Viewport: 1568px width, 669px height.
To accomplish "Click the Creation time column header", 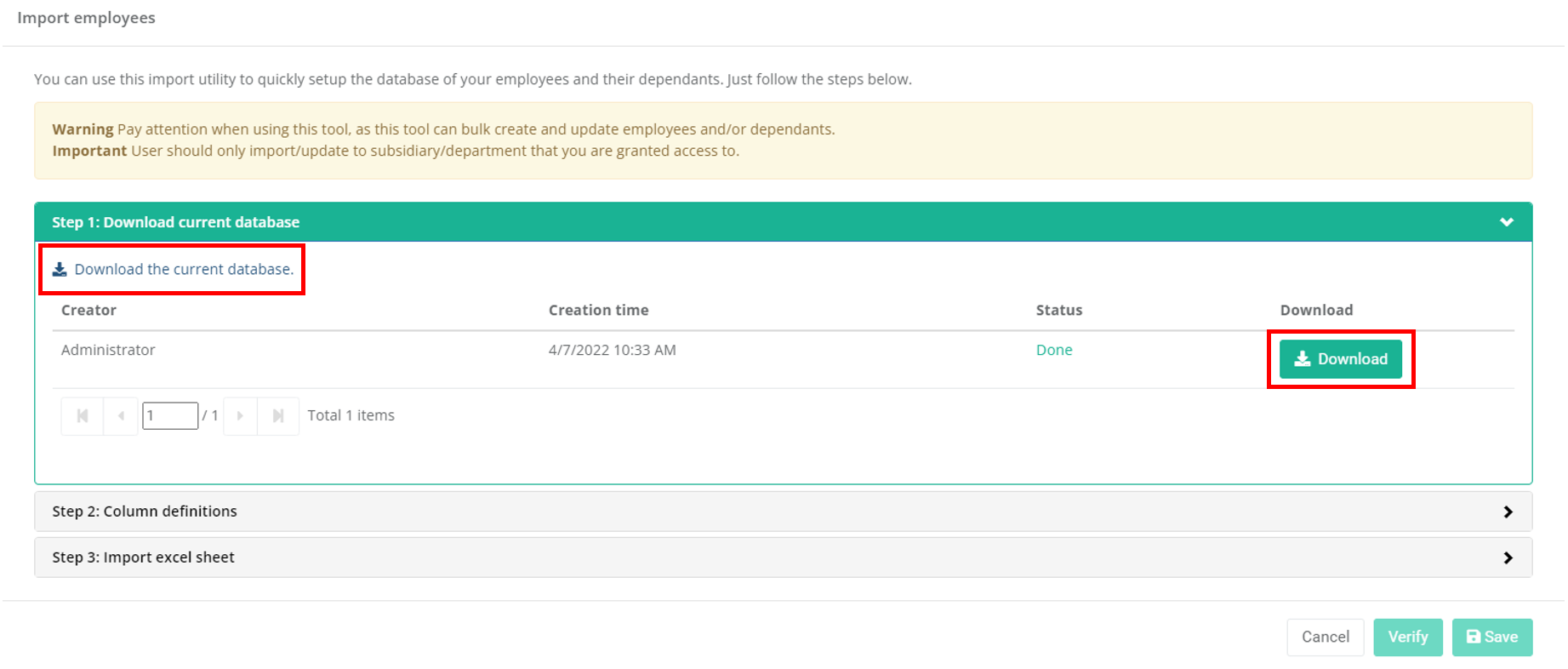I will point(598,311).
